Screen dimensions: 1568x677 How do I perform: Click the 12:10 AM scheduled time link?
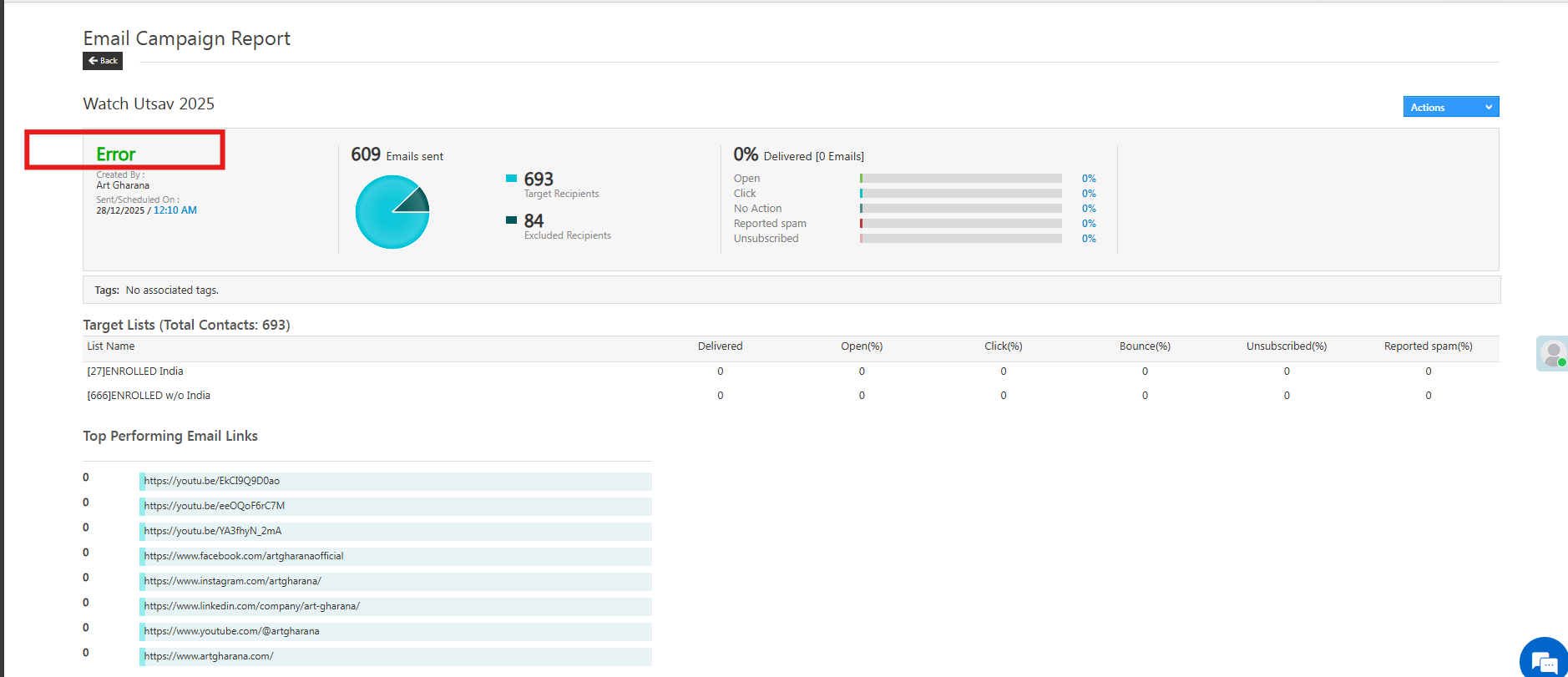point(175,210)
